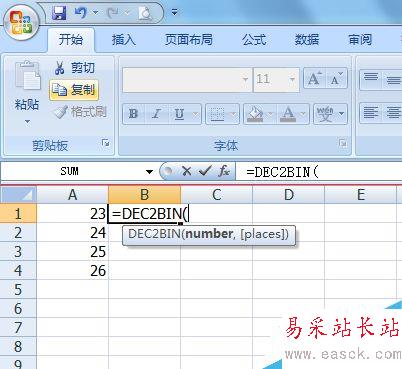The height and width of the screenshot is (369, 402).
Task: Expand underline style dropdown arrow
Action: 195,114
